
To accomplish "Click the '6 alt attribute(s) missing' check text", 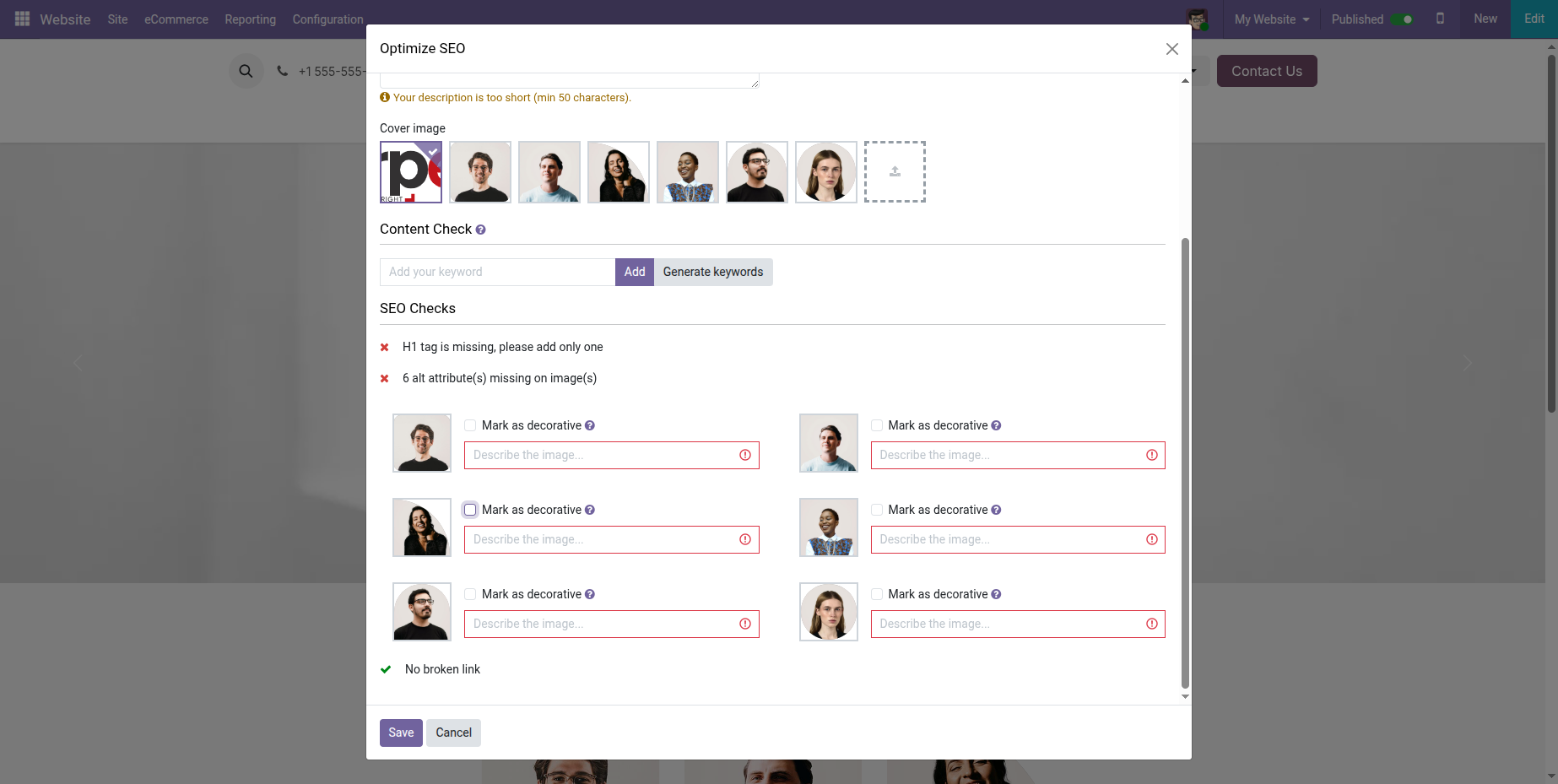I will 500,378.
